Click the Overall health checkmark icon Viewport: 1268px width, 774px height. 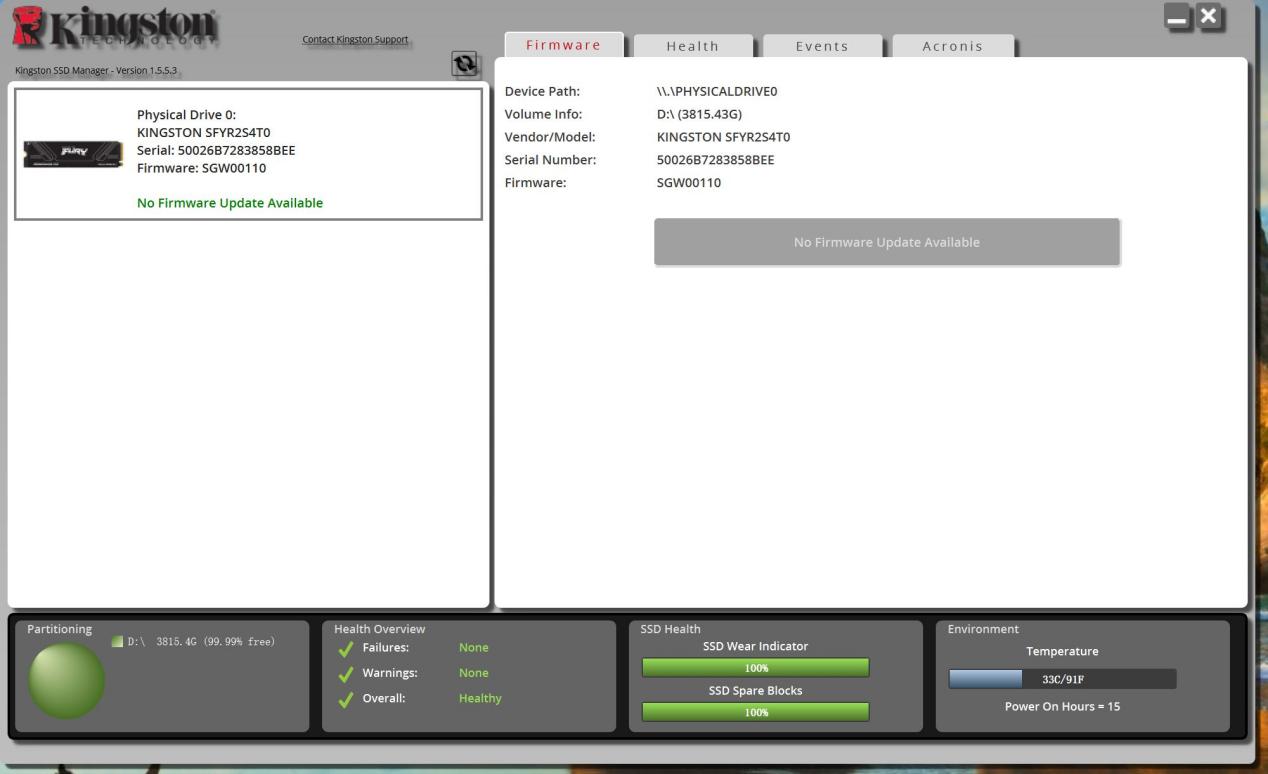346,700
